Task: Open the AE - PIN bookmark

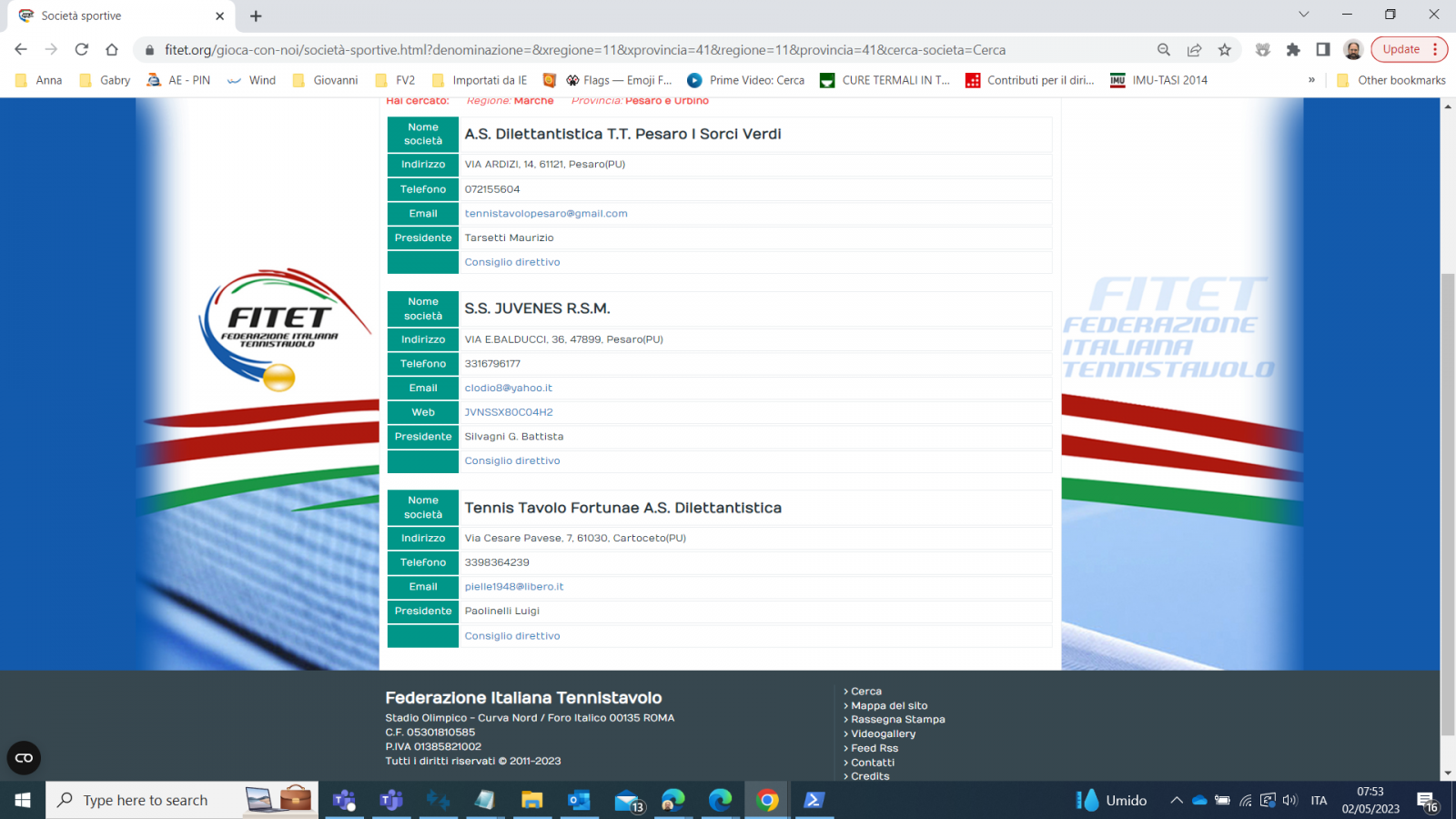Action: point(178,80)
